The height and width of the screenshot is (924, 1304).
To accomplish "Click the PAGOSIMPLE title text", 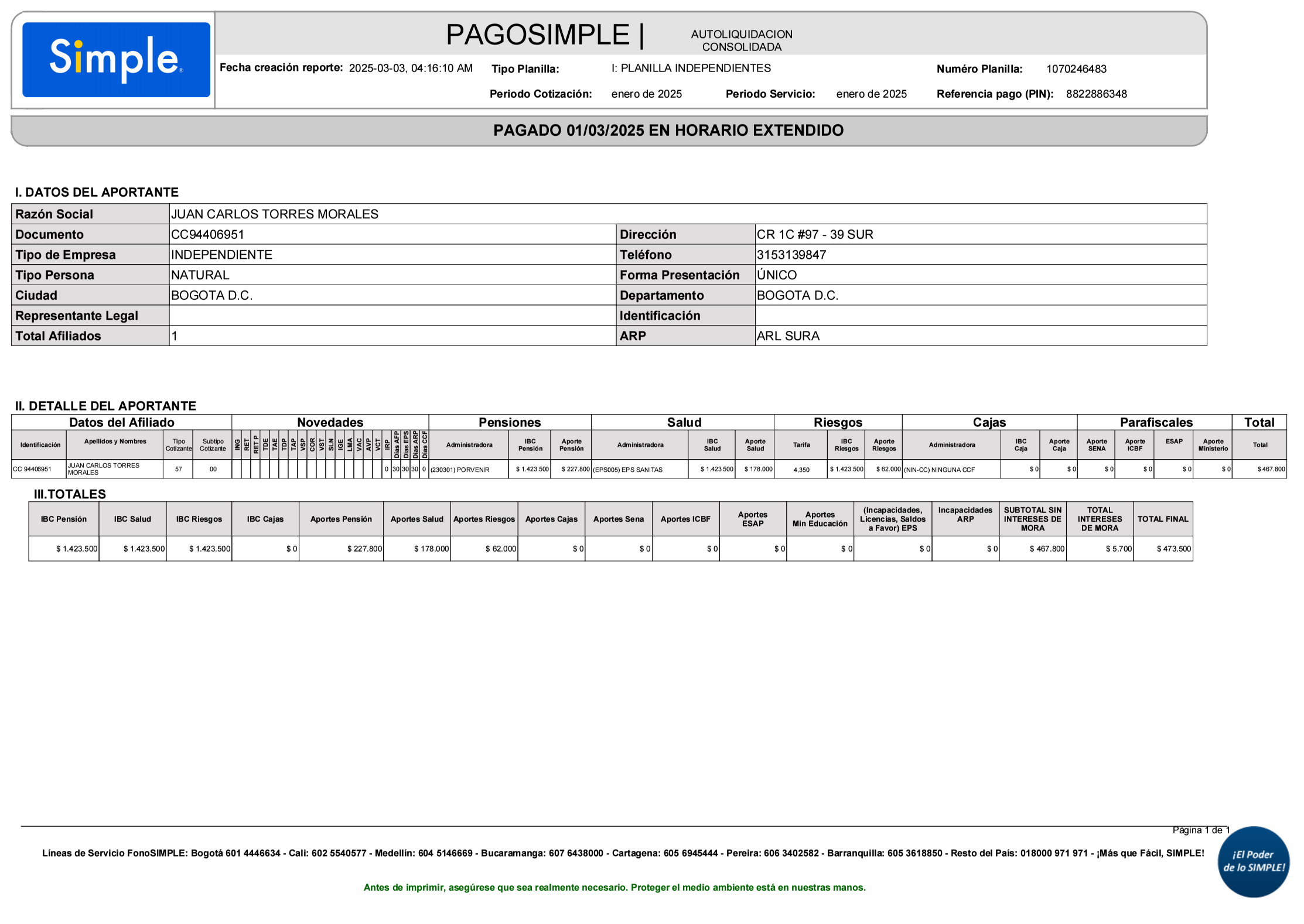I will tap(537, 35).
